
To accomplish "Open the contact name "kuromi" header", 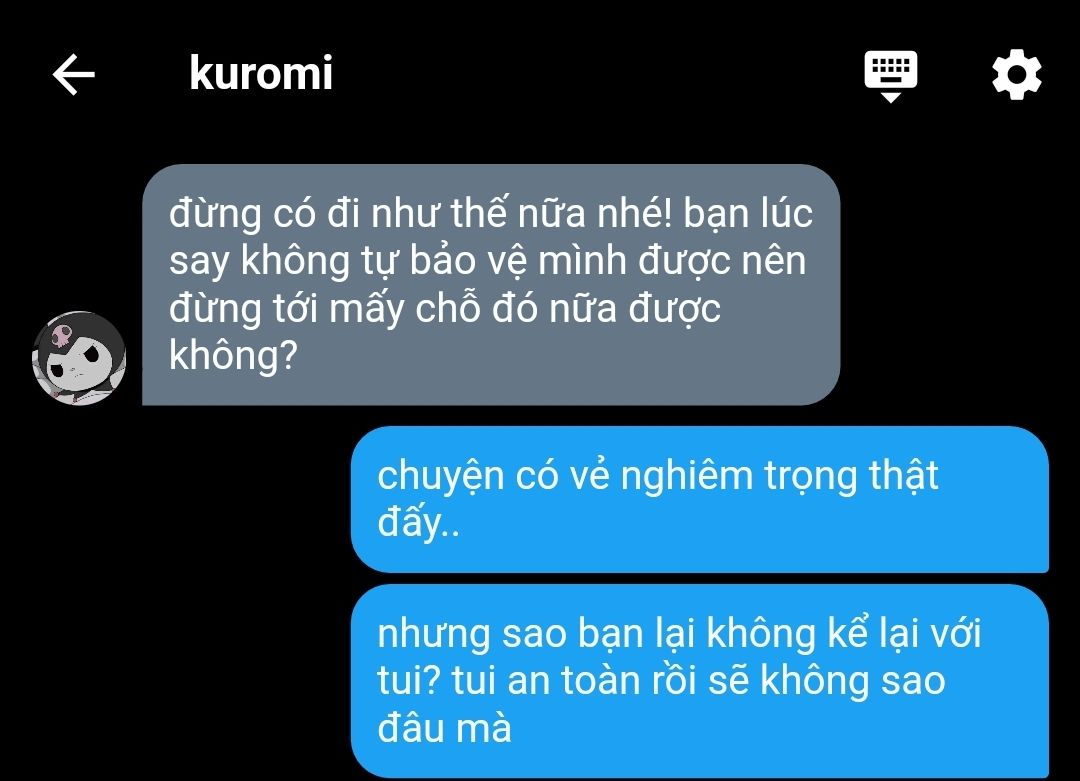I will (261, 73).
